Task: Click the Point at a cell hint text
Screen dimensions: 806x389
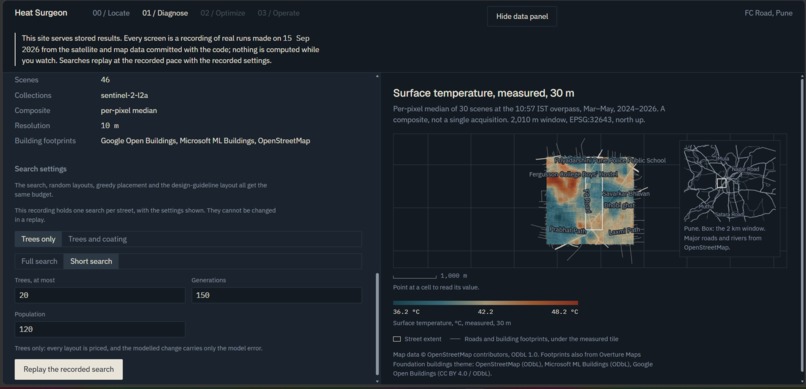Action: pos(436,288)
